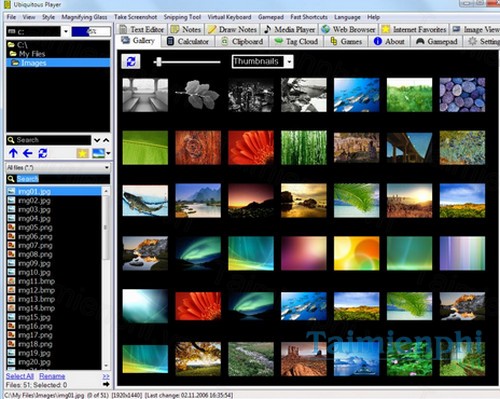Expand the All files filter dropdown

click(x=107, y=167)
